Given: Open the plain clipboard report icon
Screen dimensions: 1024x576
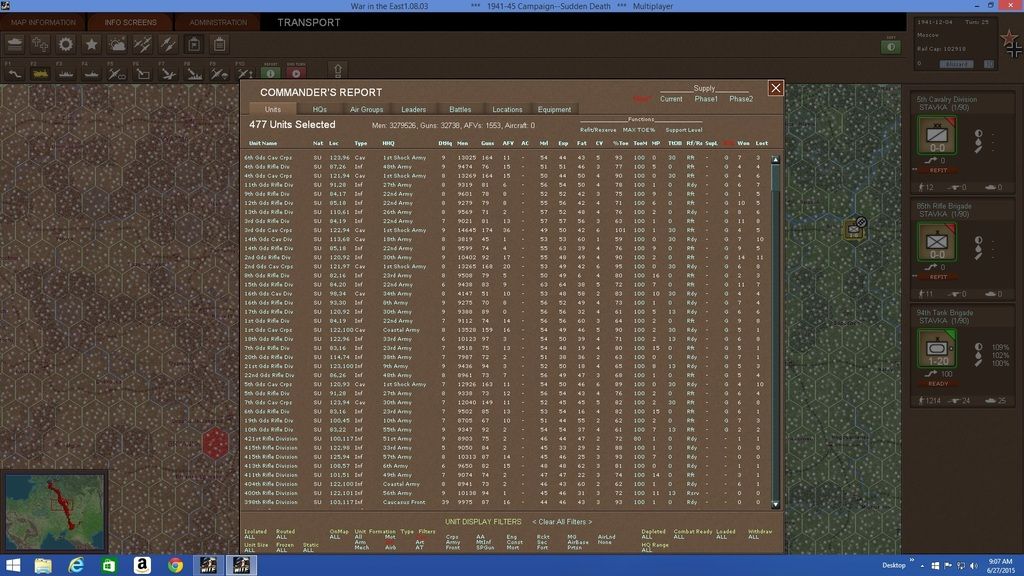Looking at the screenshot, I should click(x=219, y=44).
